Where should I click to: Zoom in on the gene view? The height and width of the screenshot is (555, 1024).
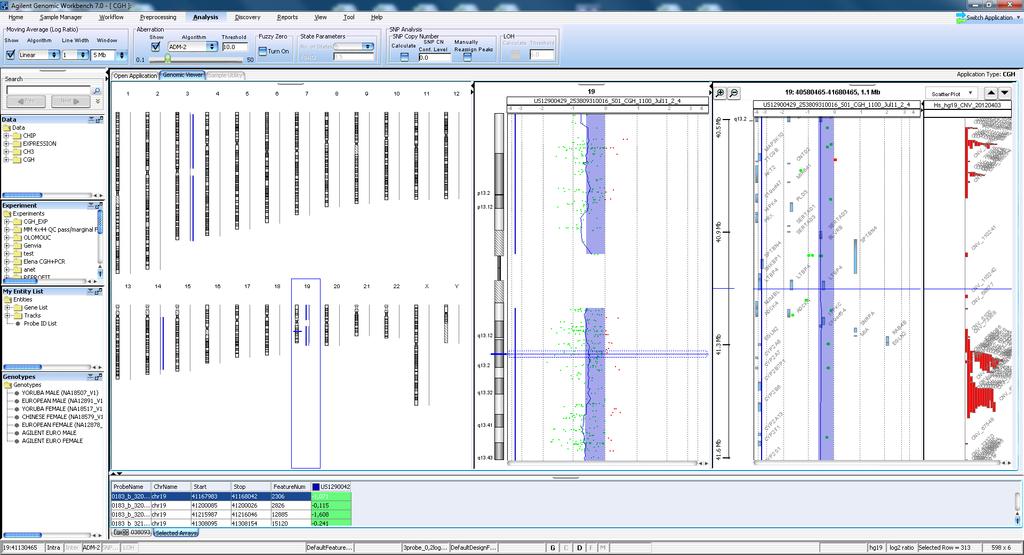720,93
